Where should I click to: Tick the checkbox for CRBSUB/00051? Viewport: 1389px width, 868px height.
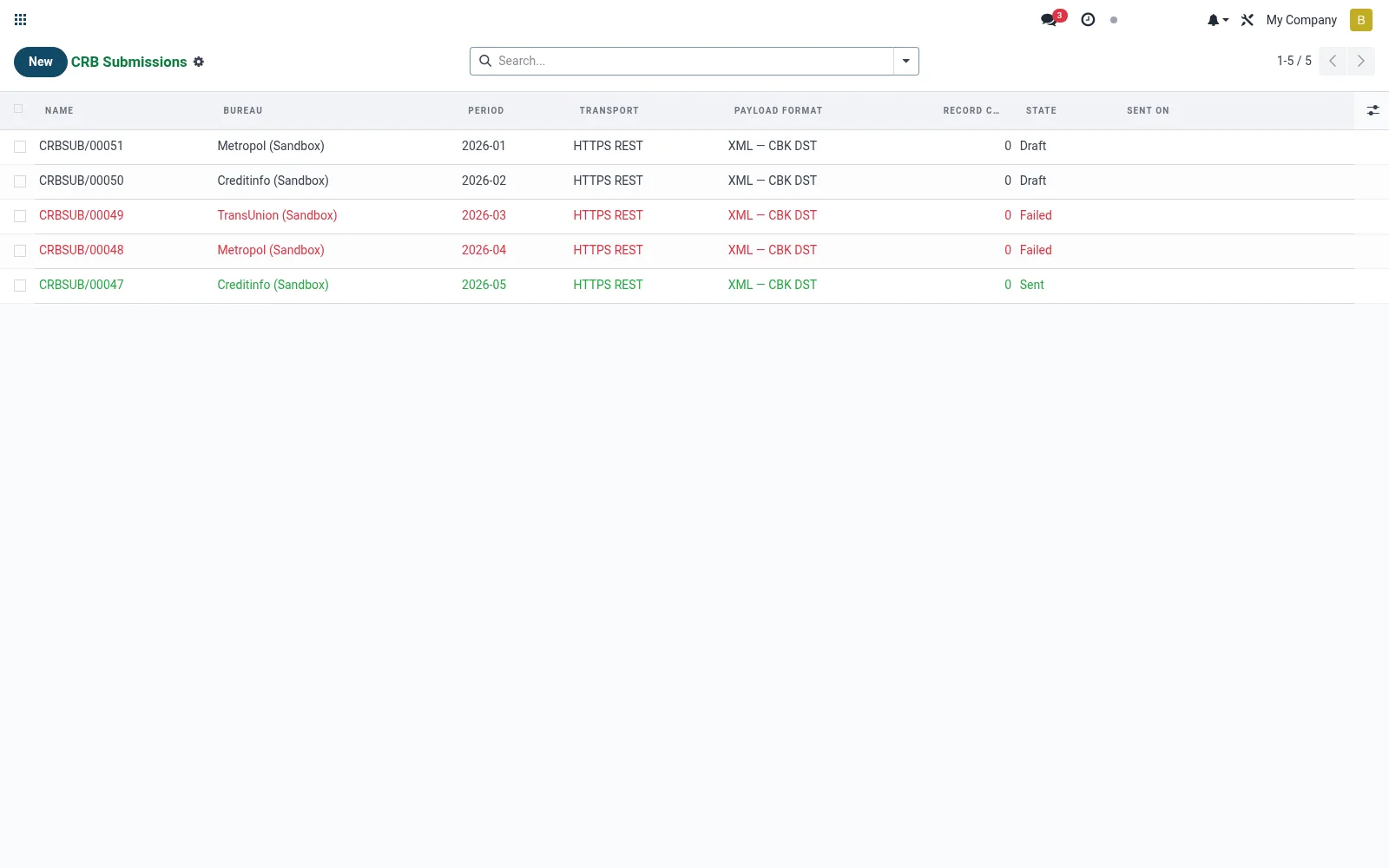pos(20,147)
